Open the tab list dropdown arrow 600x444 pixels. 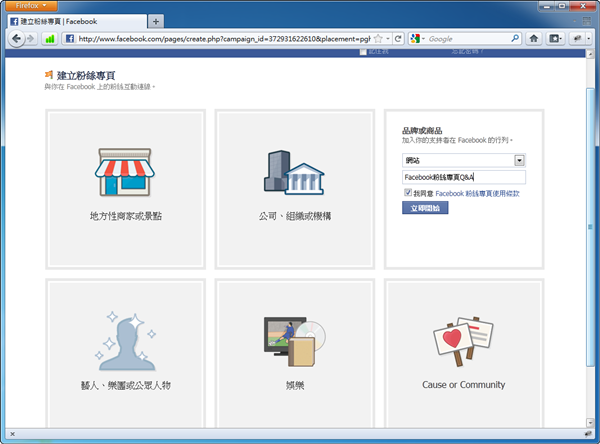pyautogui.click(x=574, y=21)
